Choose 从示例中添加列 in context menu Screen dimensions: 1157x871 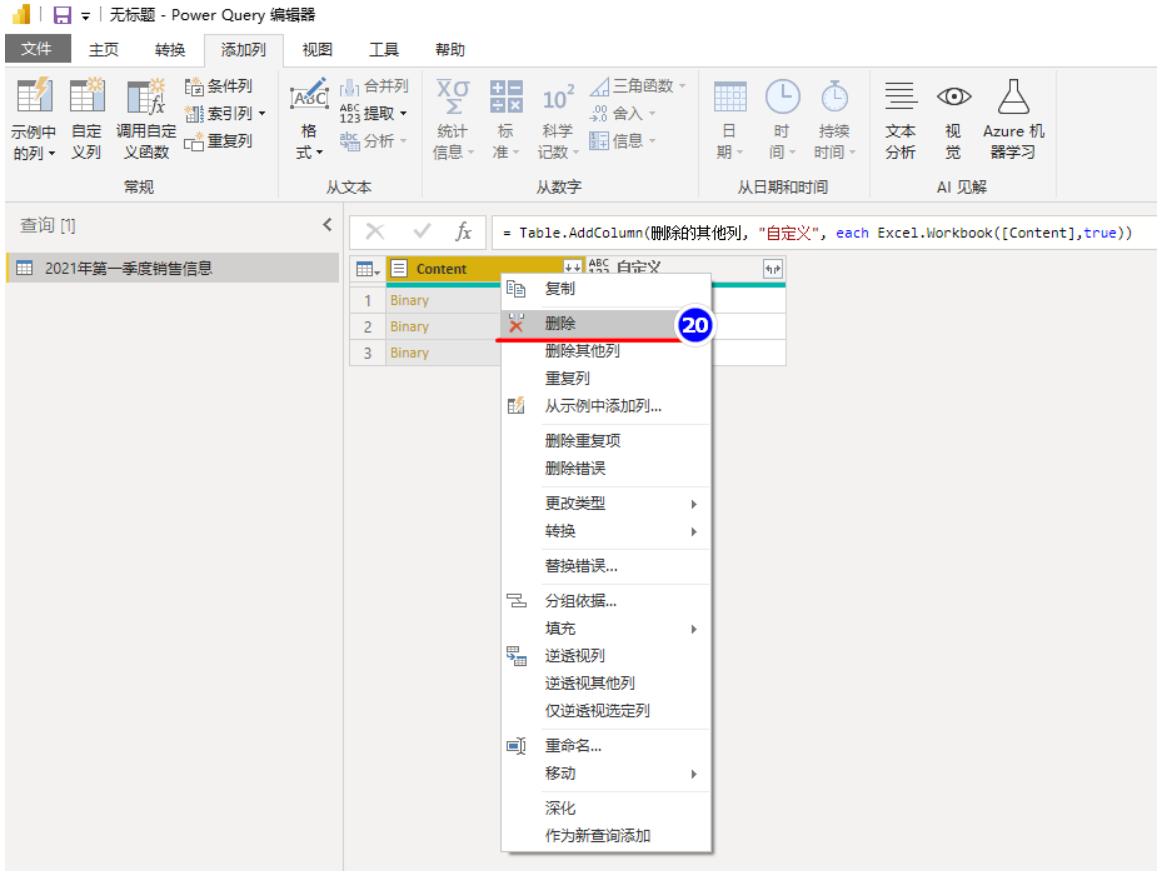point(606,406)
